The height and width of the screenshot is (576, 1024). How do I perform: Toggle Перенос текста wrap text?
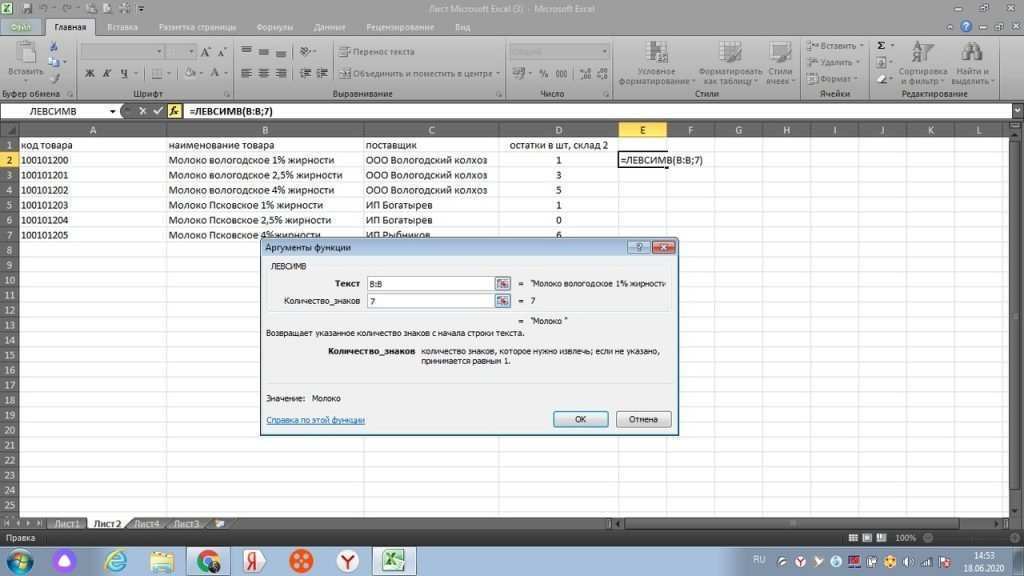(x=377, y=52)
